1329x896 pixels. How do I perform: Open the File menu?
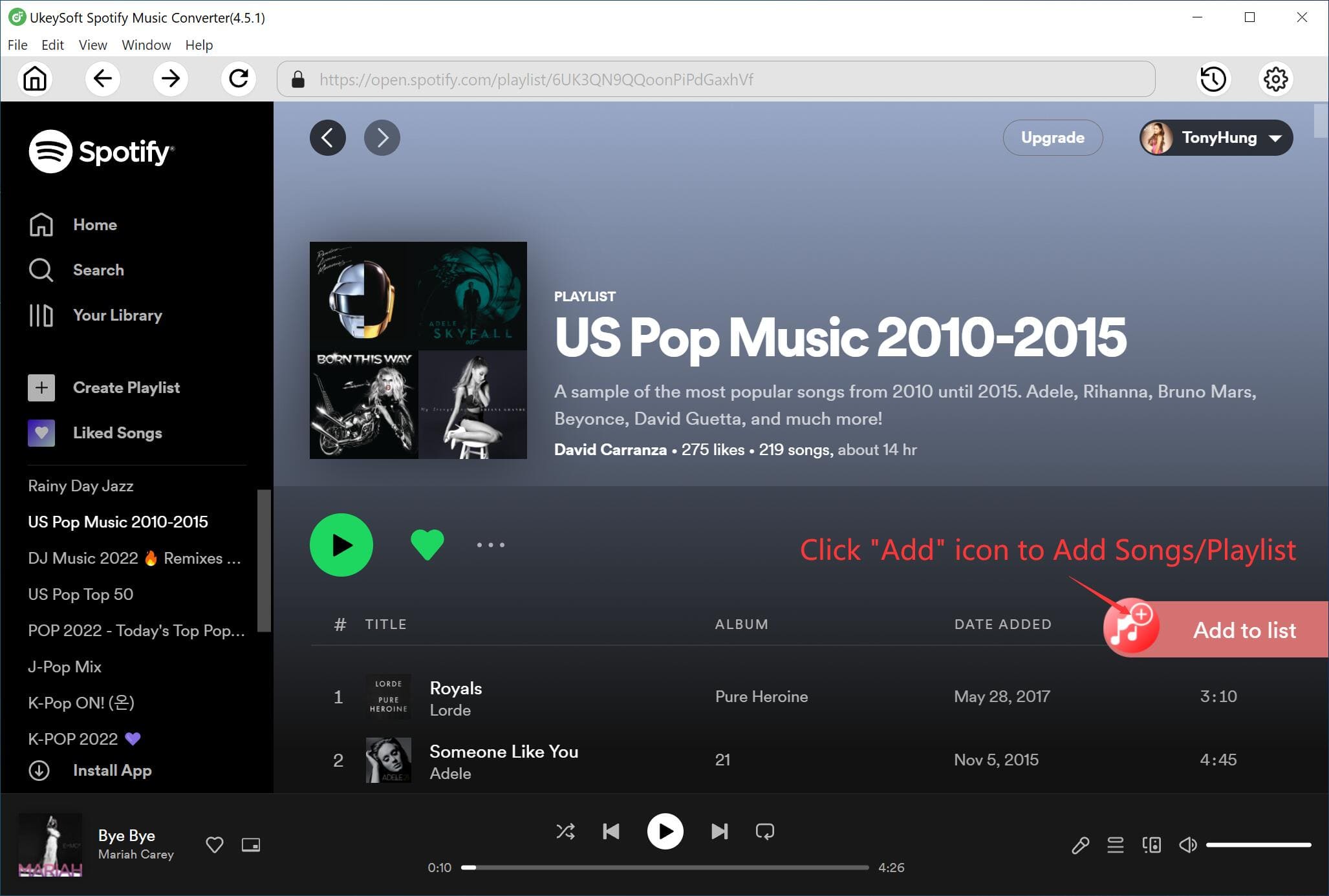pos(17,44)
